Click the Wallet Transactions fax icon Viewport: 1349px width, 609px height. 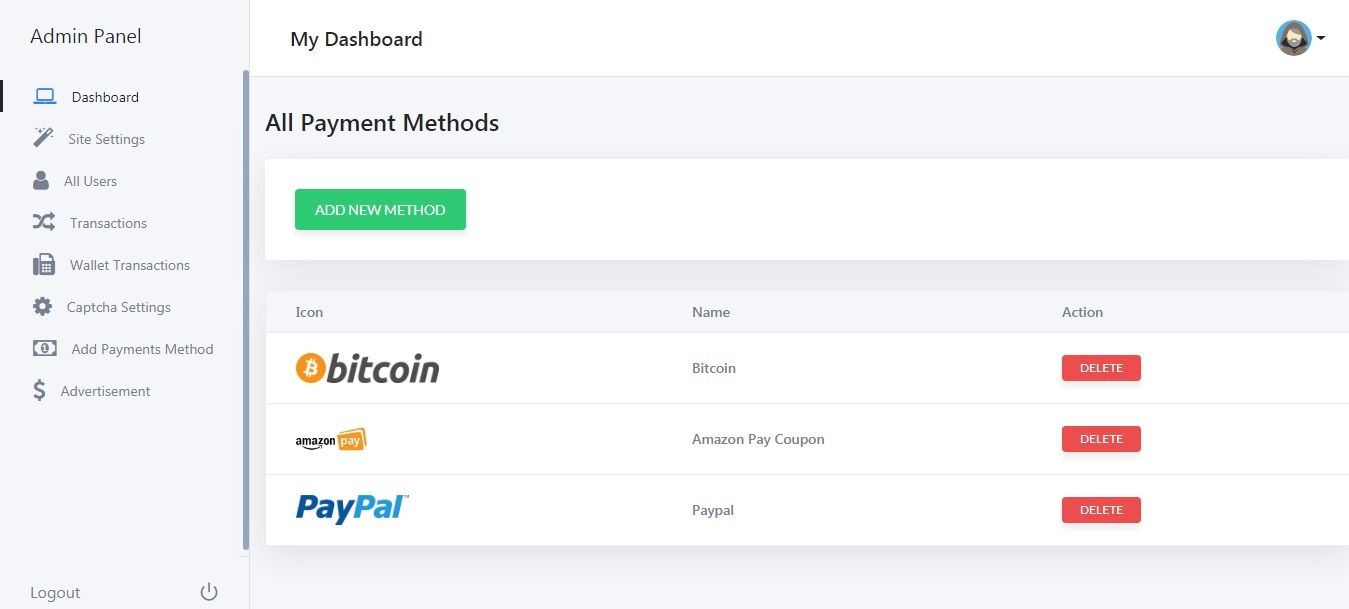click(43, 265)
